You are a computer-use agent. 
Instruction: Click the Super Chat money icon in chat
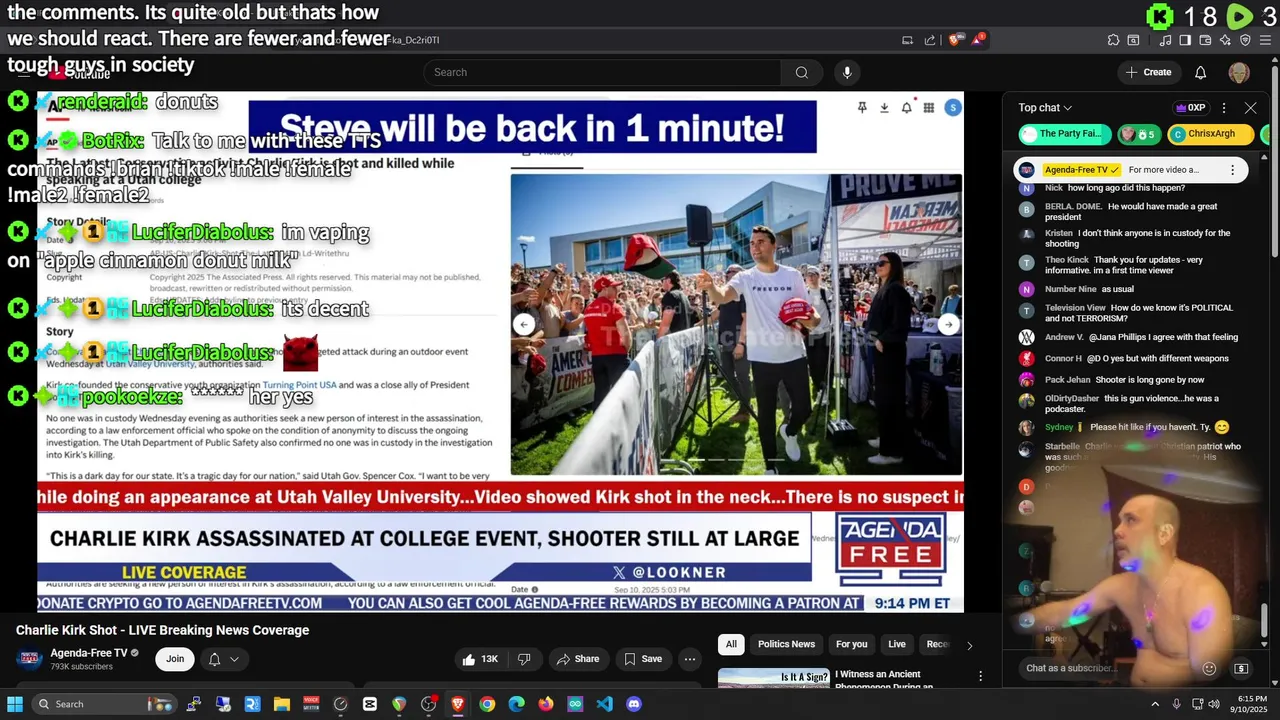(x=1241, y=668)
